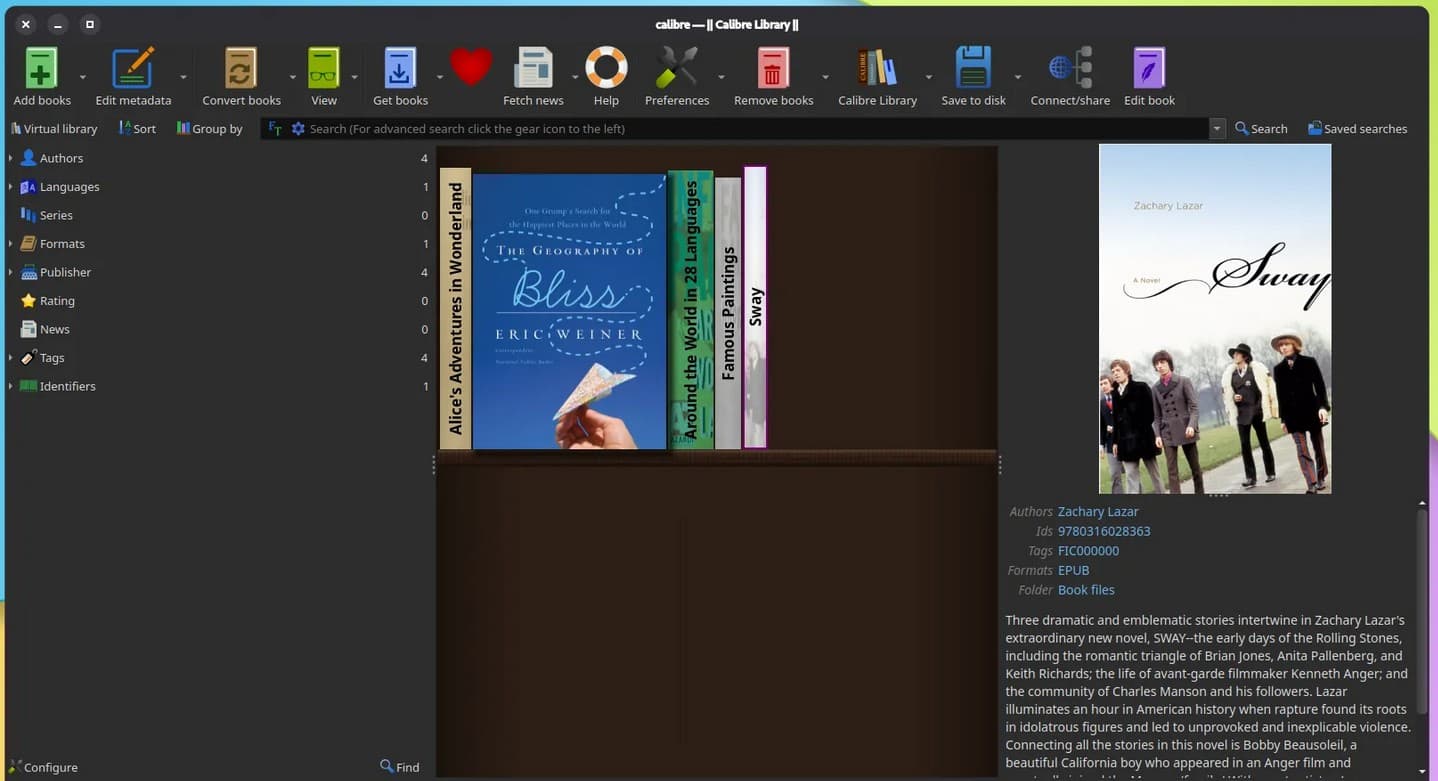Expand the Save to disk dropdown arrow
This screenshot has height=781, width=1438.
pyautogui.click(x=1017, y=76)
